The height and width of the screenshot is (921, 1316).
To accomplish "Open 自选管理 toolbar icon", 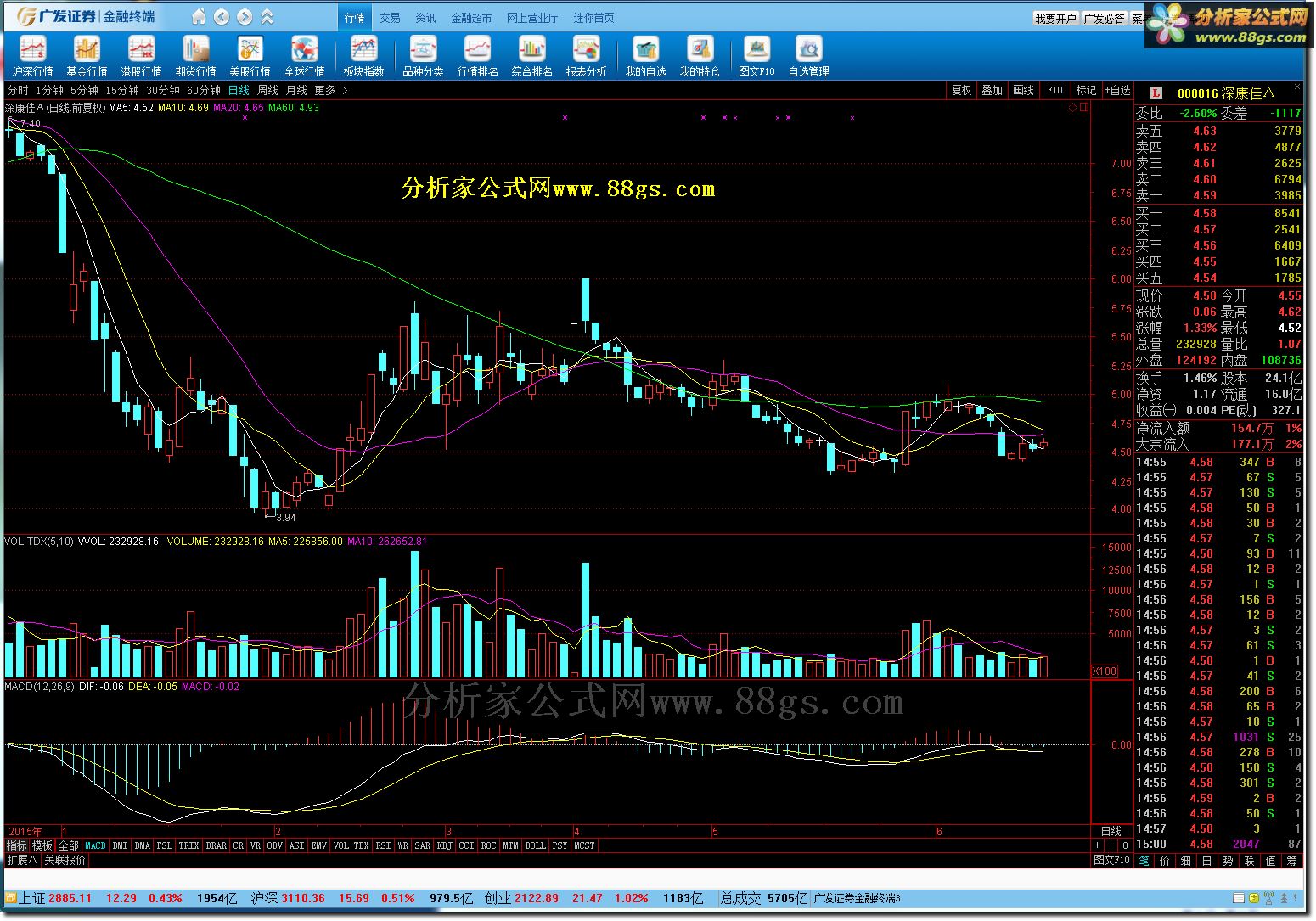I will tap(808, 57).
